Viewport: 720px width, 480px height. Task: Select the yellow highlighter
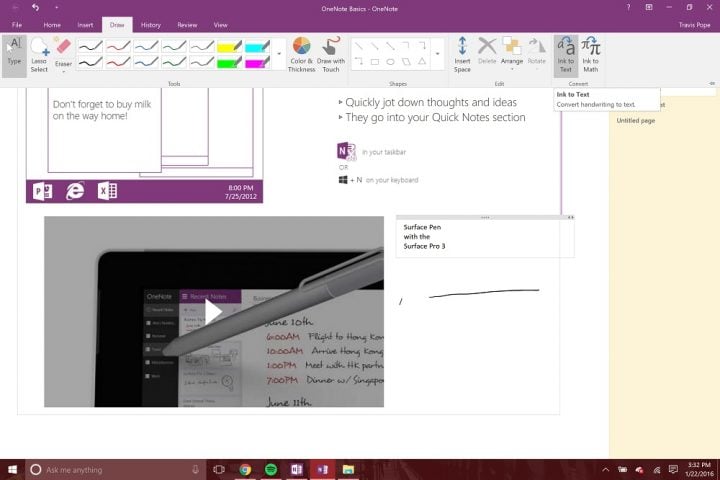point(229,46)
